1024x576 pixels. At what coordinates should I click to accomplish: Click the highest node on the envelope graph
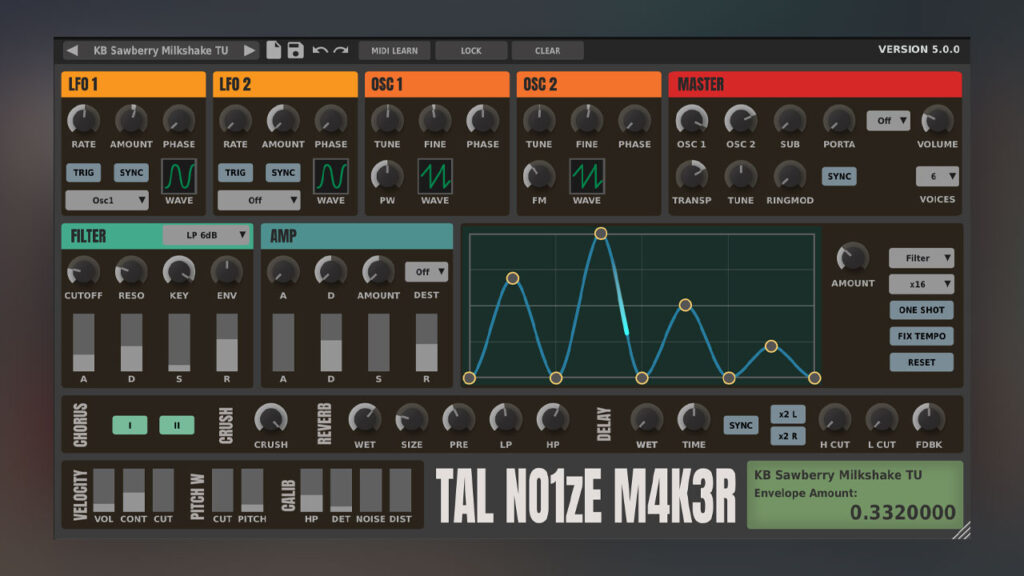click(599, 233)
